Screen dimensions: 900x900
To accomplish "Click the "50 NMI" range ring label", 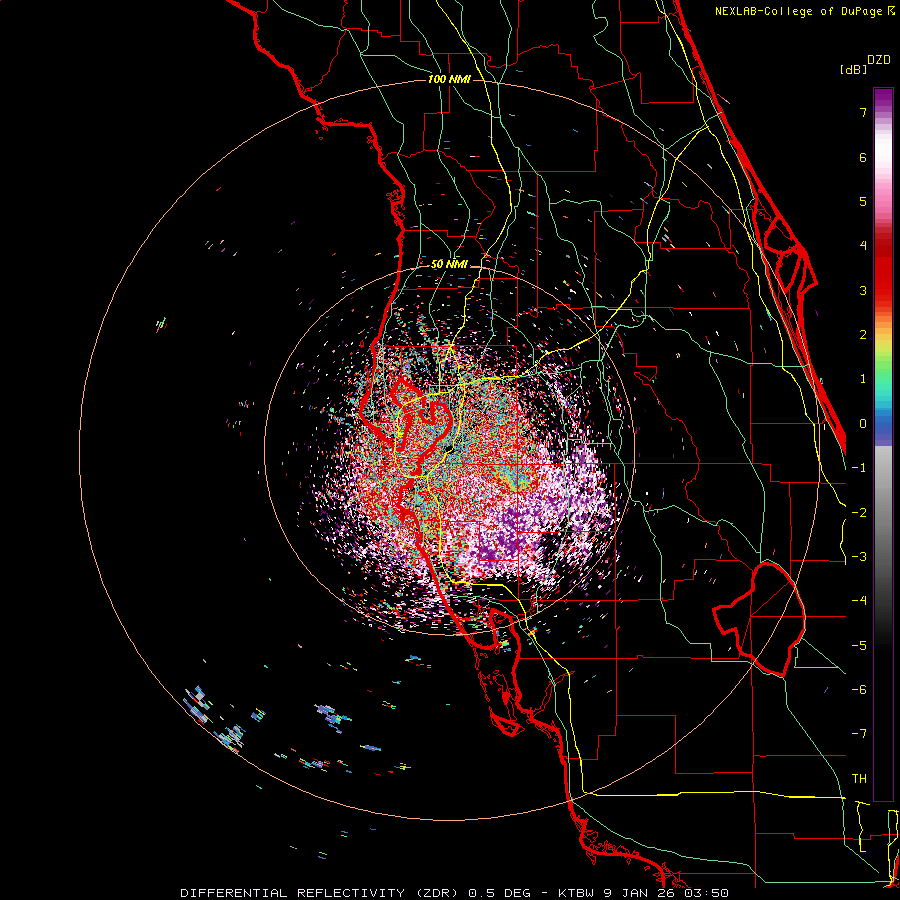I will tap(449, 264).
